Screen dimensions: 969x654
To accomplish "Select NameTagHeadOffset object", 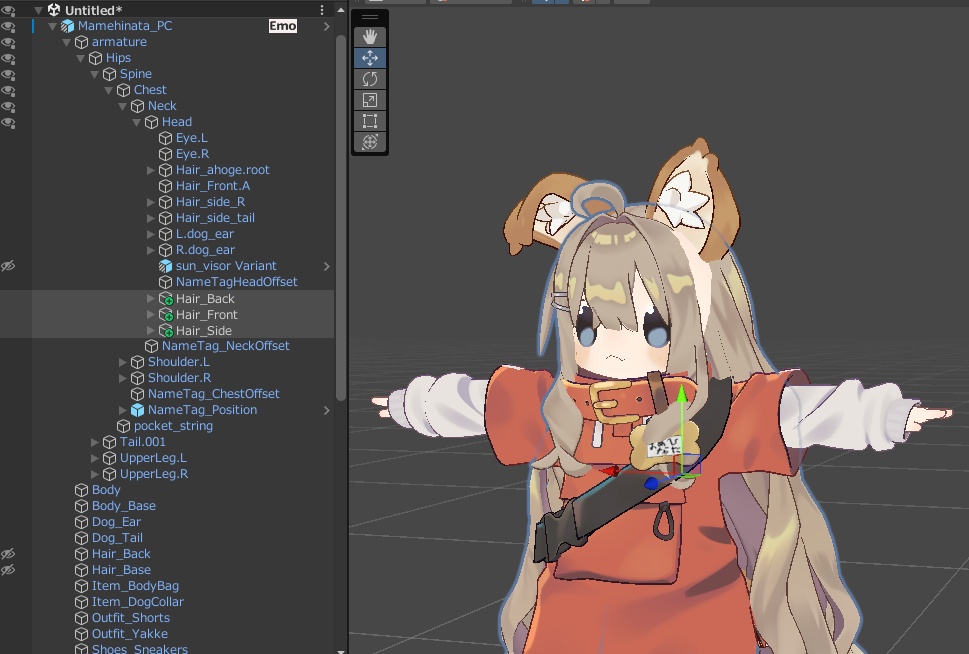I will (236, 282).
